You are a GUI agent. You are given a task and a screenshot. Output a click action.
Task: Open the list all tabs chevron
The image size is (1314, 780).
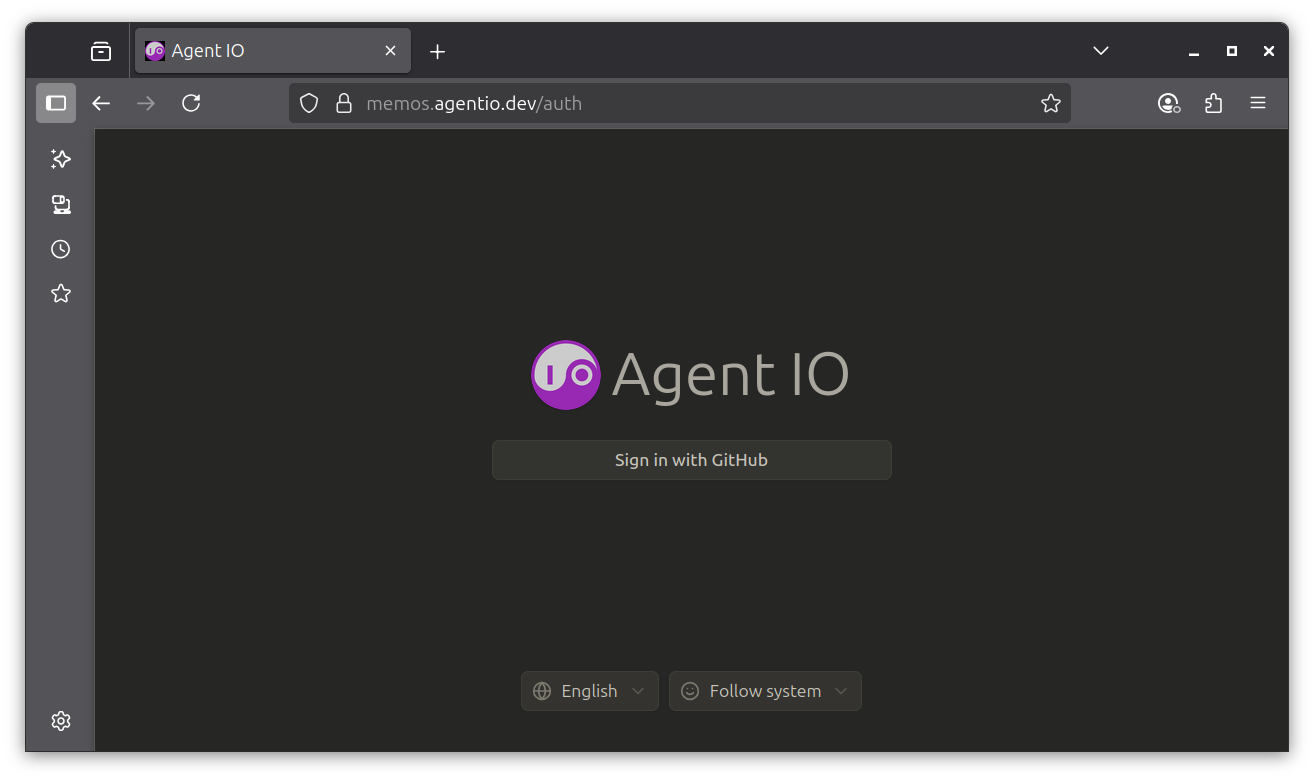tap(1101, 51)
